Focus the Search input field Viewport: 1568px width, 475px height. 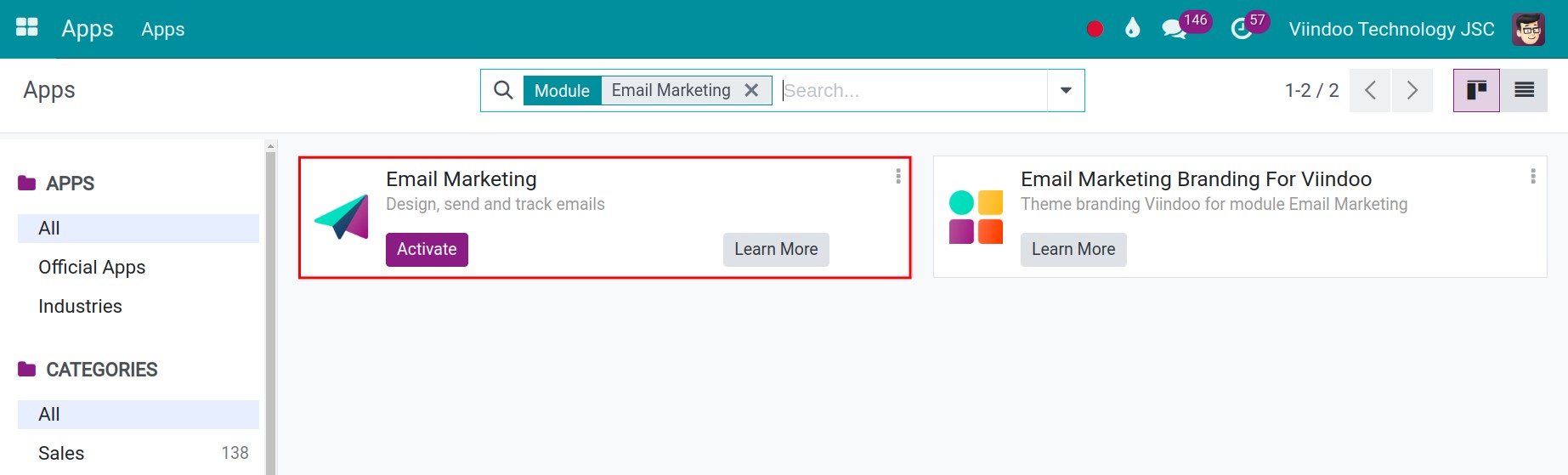point(914,90)
